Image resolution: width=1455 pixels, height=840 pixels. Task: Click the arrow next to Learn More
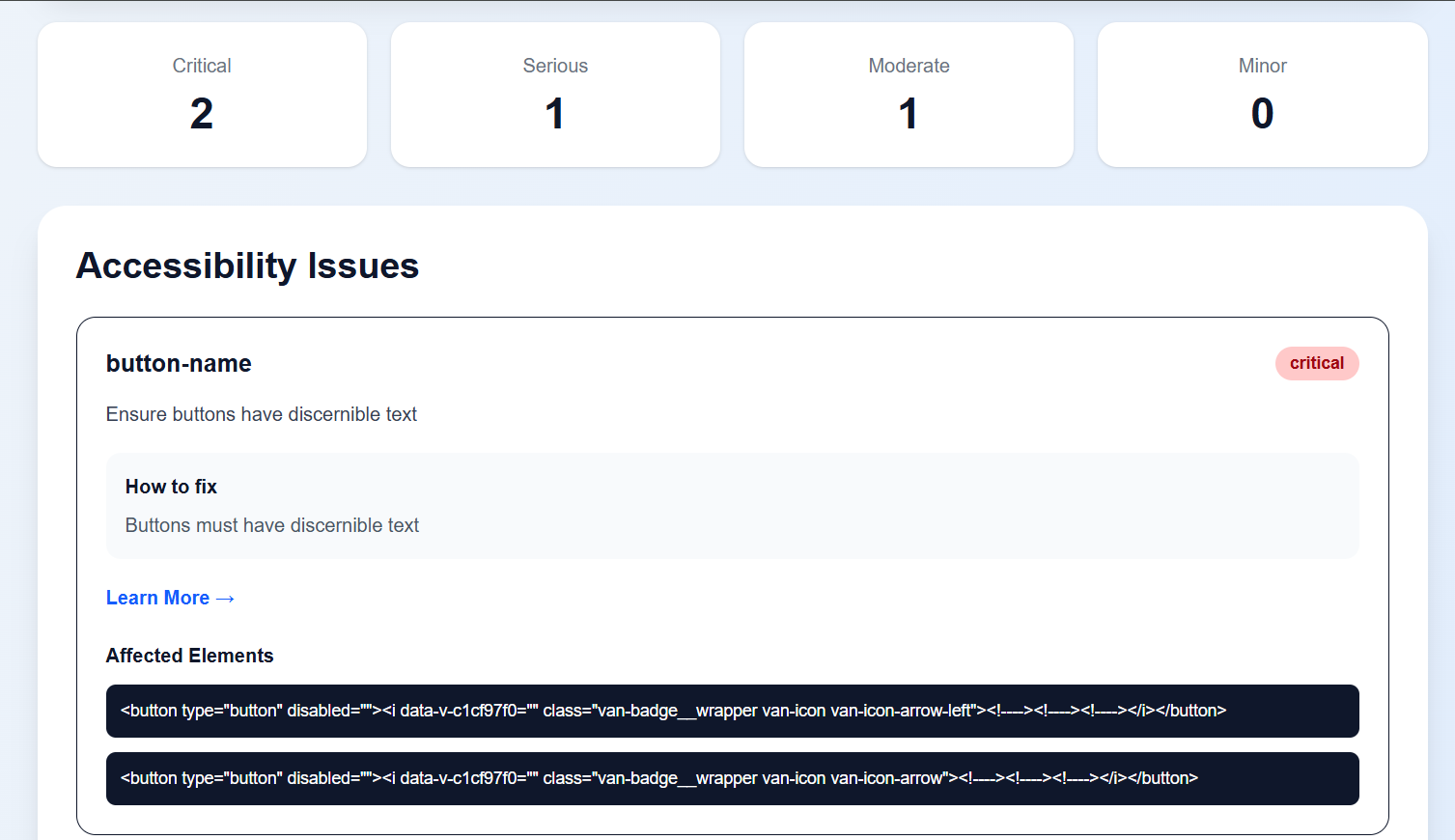coord(225,599)
